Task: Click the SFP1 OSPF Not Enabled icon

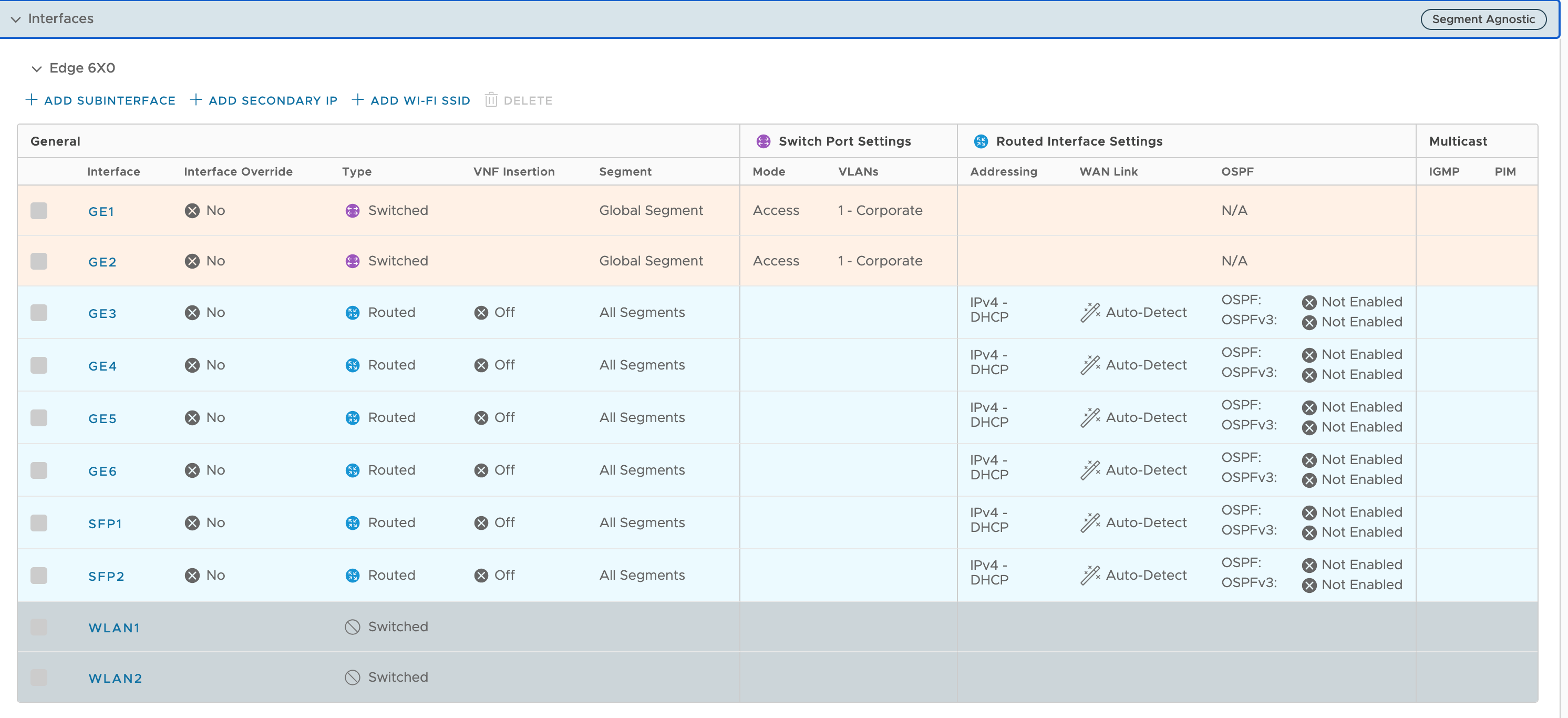Action: click(x=1309, y=513)
